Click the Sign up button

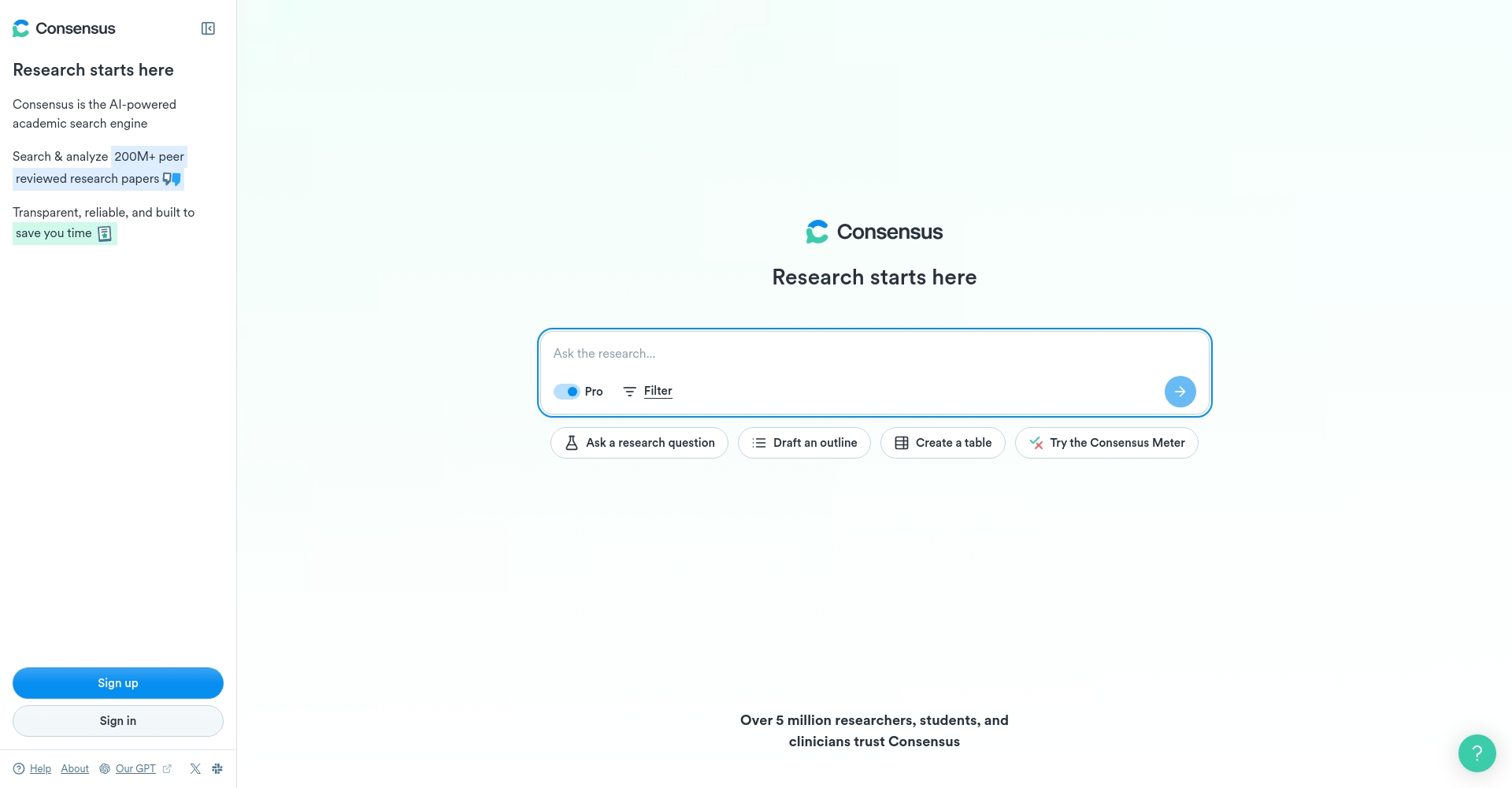(118, 683)
